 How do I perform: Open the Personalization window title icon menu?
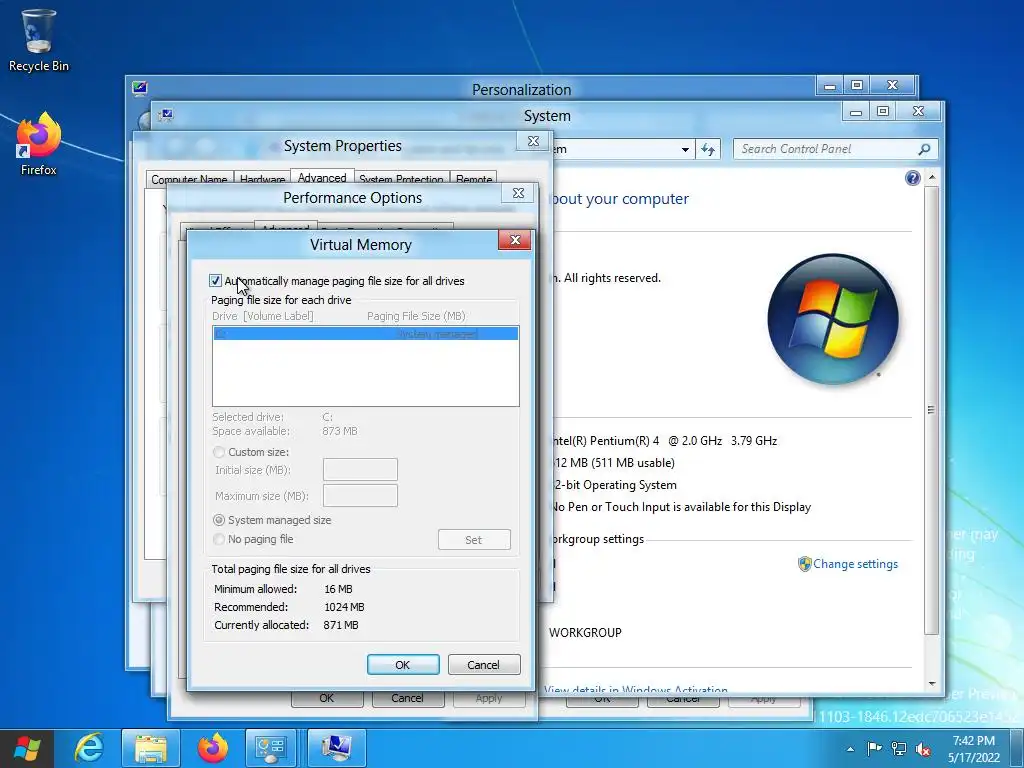139,88
